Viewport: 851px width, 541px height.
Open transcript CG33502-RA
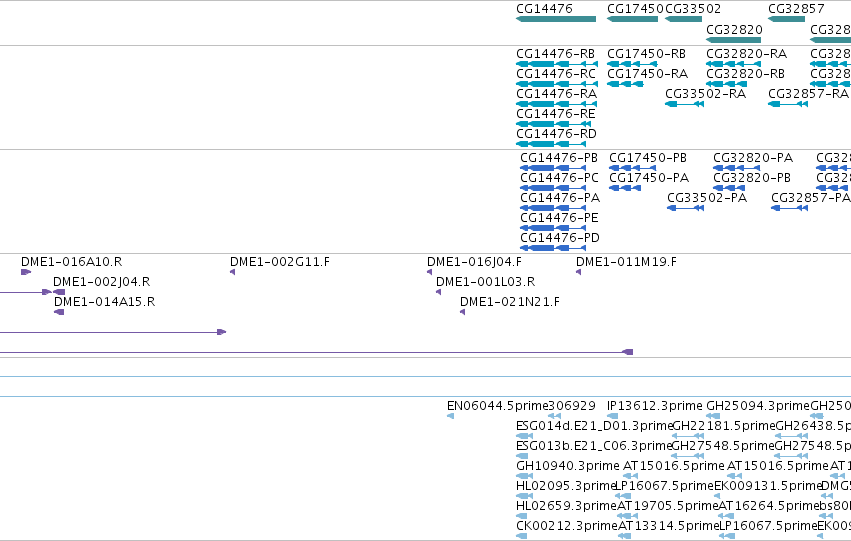[706, 94]
